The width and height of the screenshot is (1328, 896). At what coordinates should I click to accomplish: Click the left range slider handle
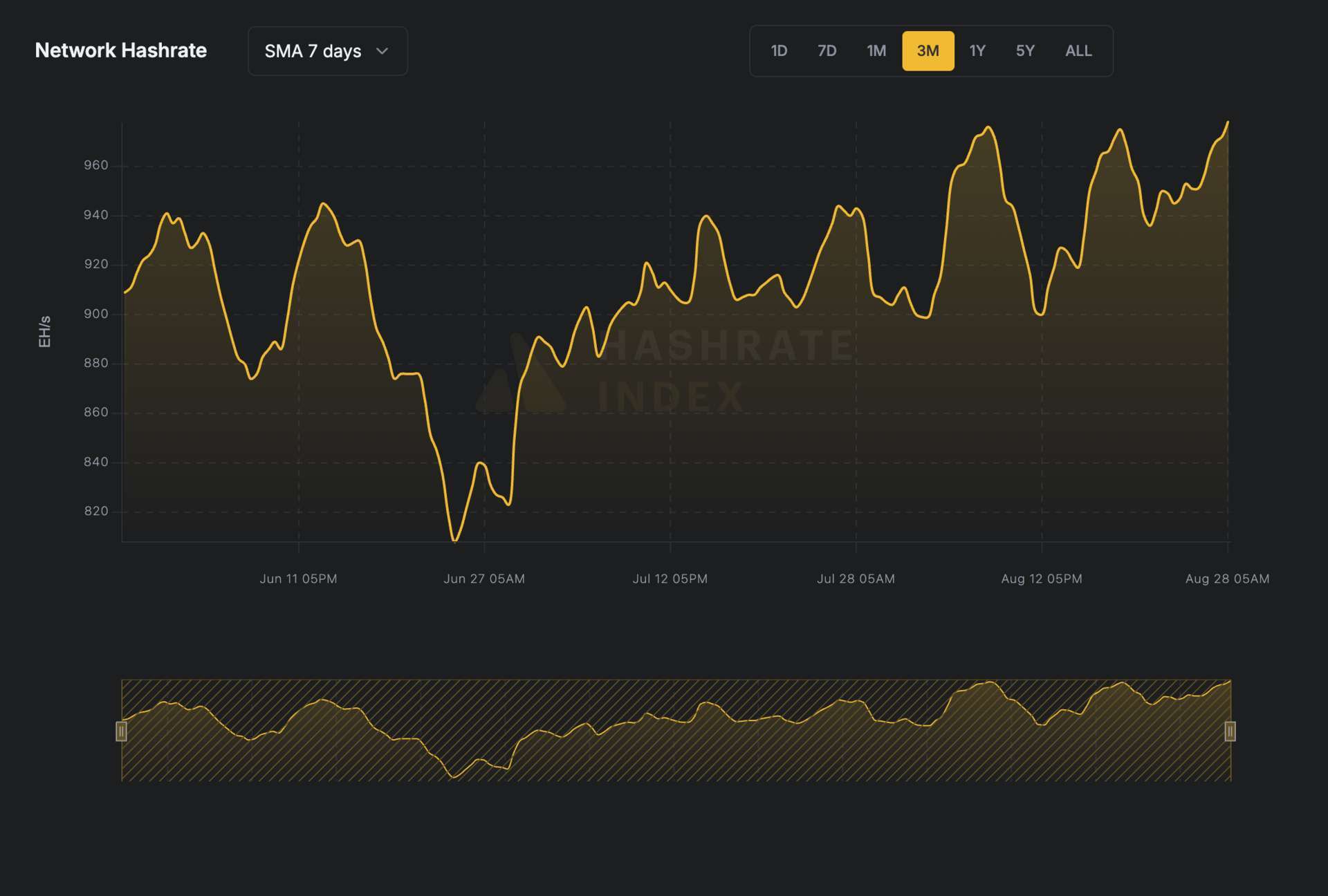121,731
